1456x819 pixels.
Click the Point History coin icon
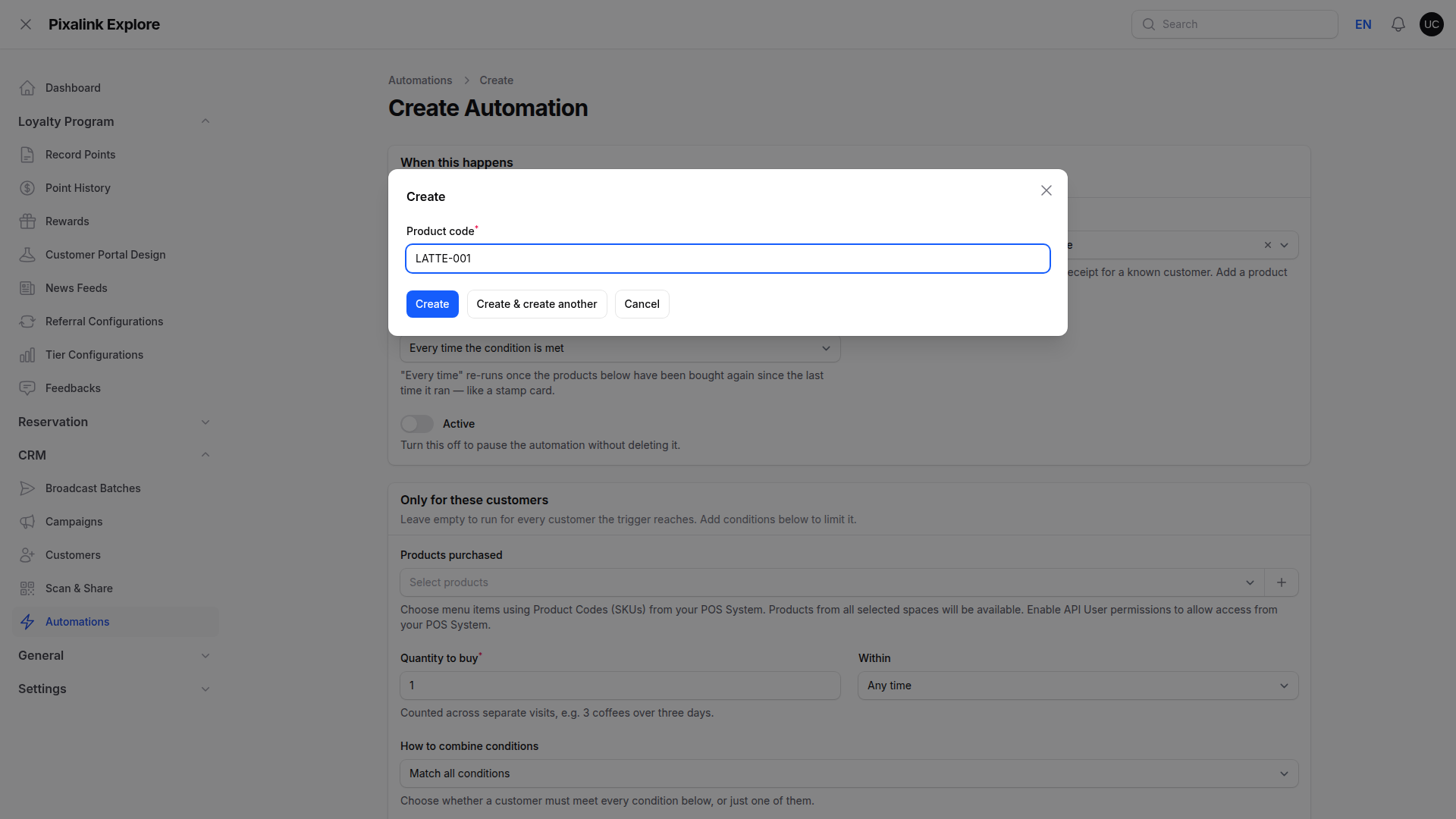(27, 188)
